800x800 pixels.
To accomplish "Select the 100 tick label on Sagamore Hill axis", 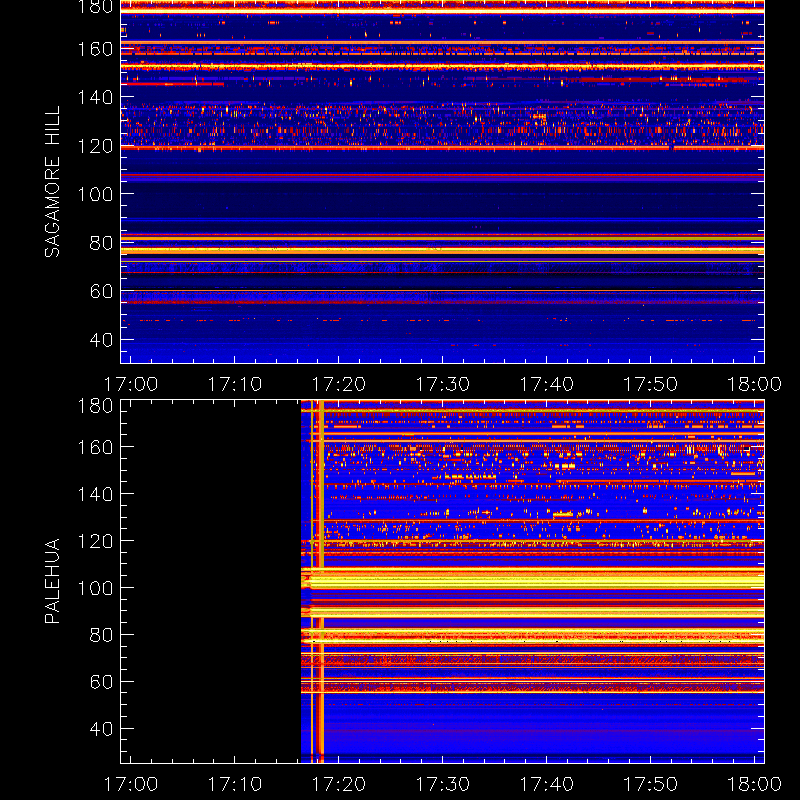I will click(x=95, y=194).
